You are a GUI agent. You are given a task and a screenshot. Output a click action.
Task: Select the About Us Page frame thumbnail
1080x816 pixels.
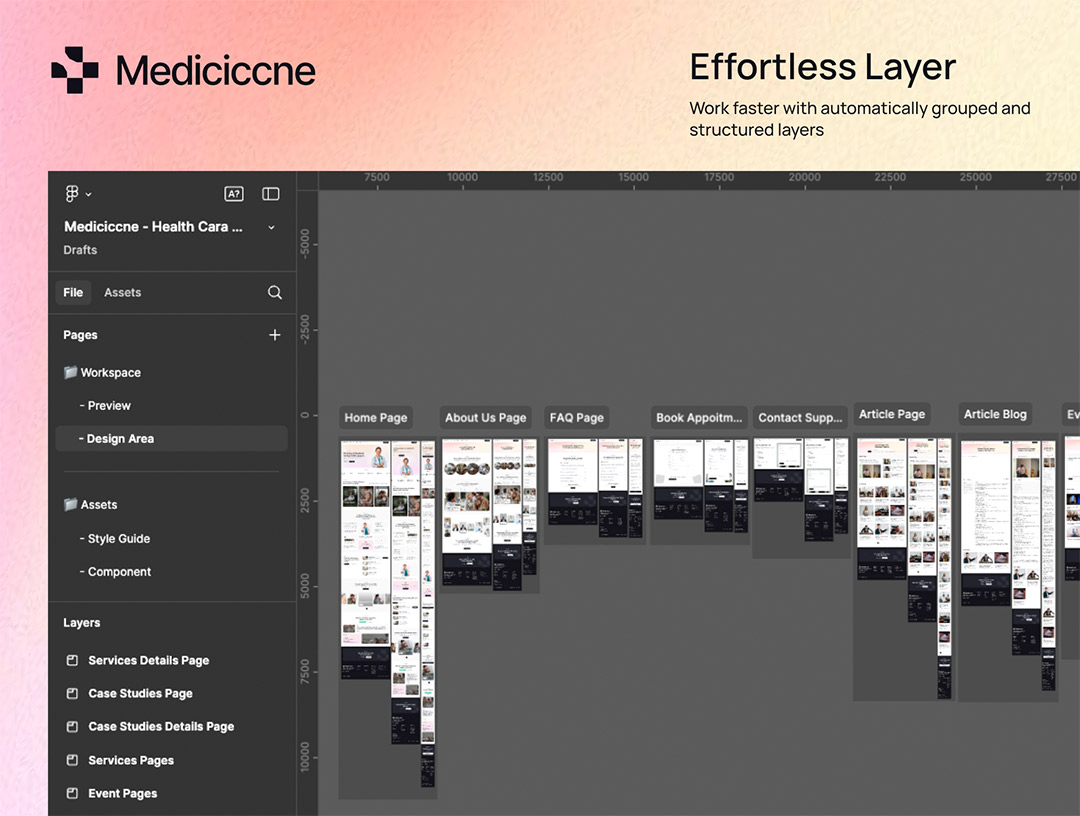point(489,510)
